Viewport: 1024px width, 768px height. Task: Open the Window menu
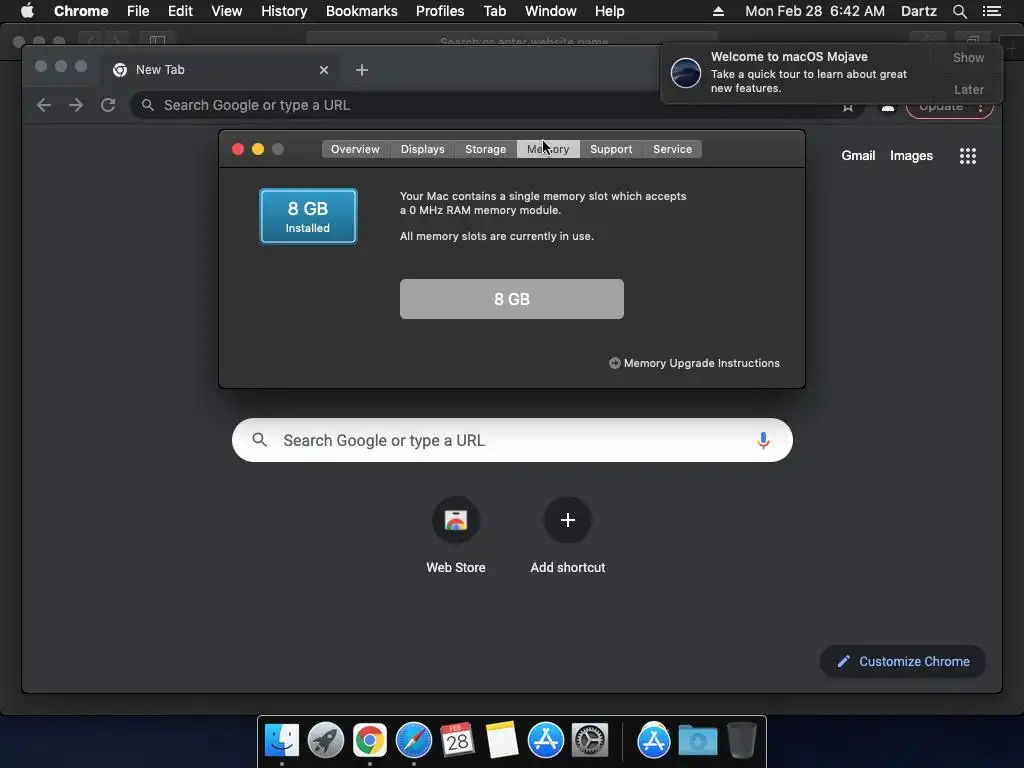[551, 11]
